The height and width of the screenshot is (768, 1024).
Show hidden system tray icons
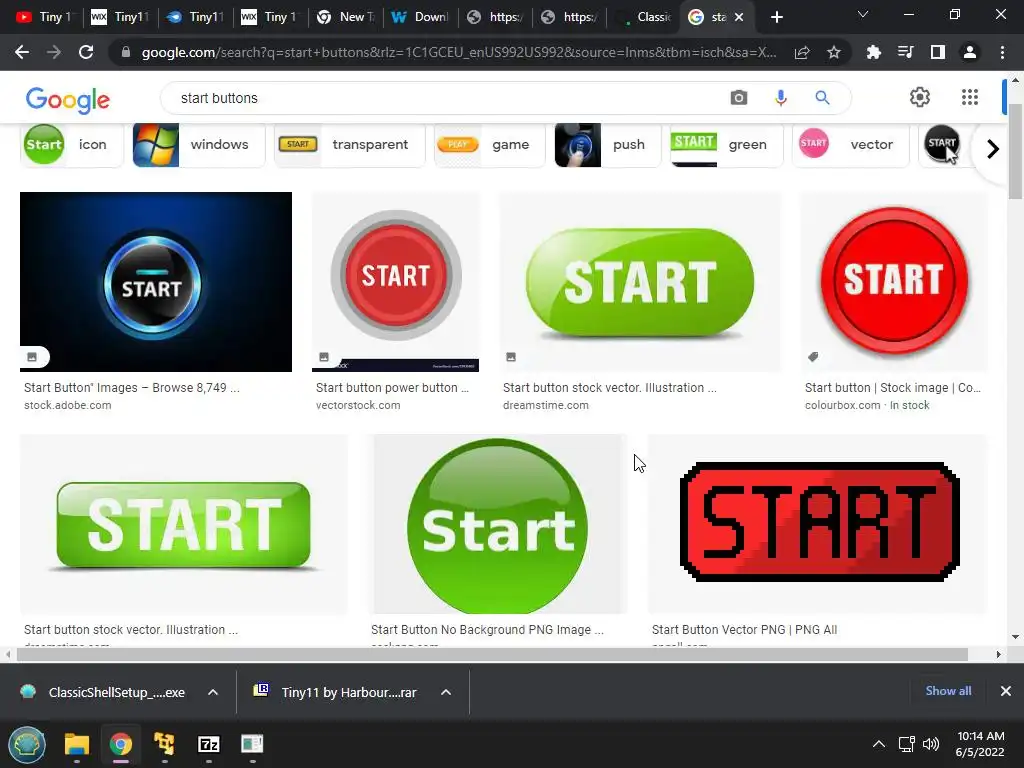[x=879, y=744]
